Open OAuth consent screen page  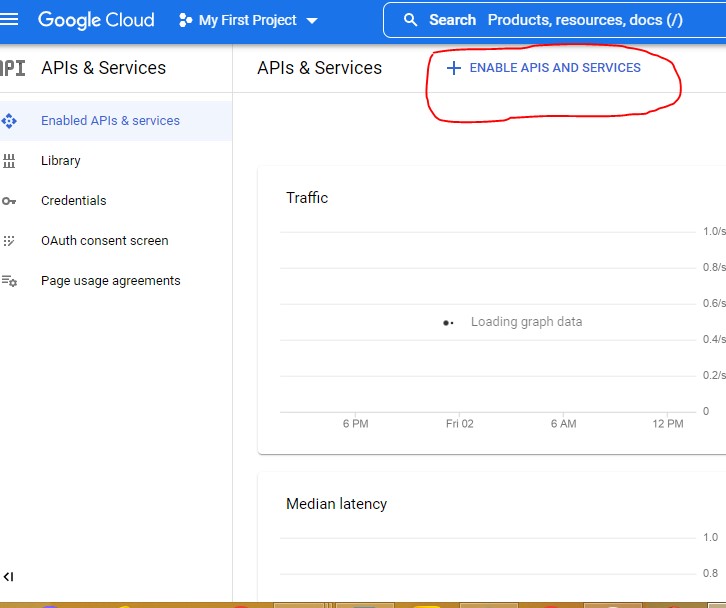pyautogui.click(x=104, y=241)
